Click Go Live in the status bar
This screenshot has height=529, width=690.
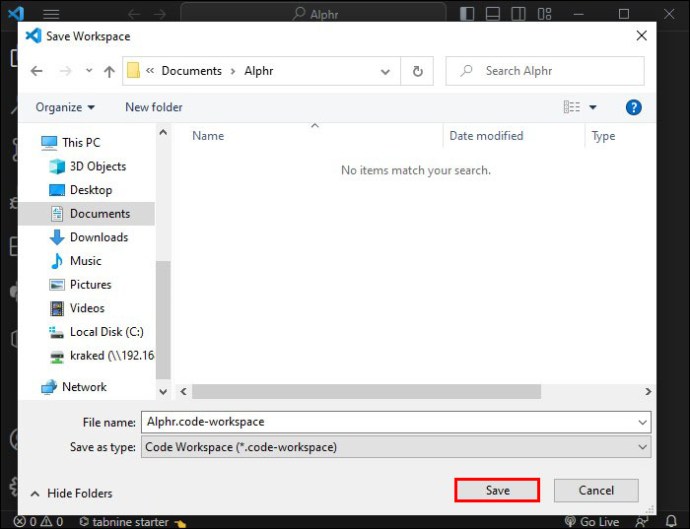point(592,522)
